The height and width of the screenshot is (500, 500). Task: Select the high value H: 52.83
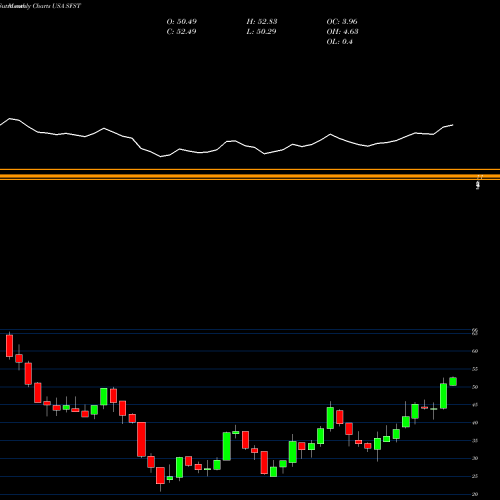[x=262, y=22]
